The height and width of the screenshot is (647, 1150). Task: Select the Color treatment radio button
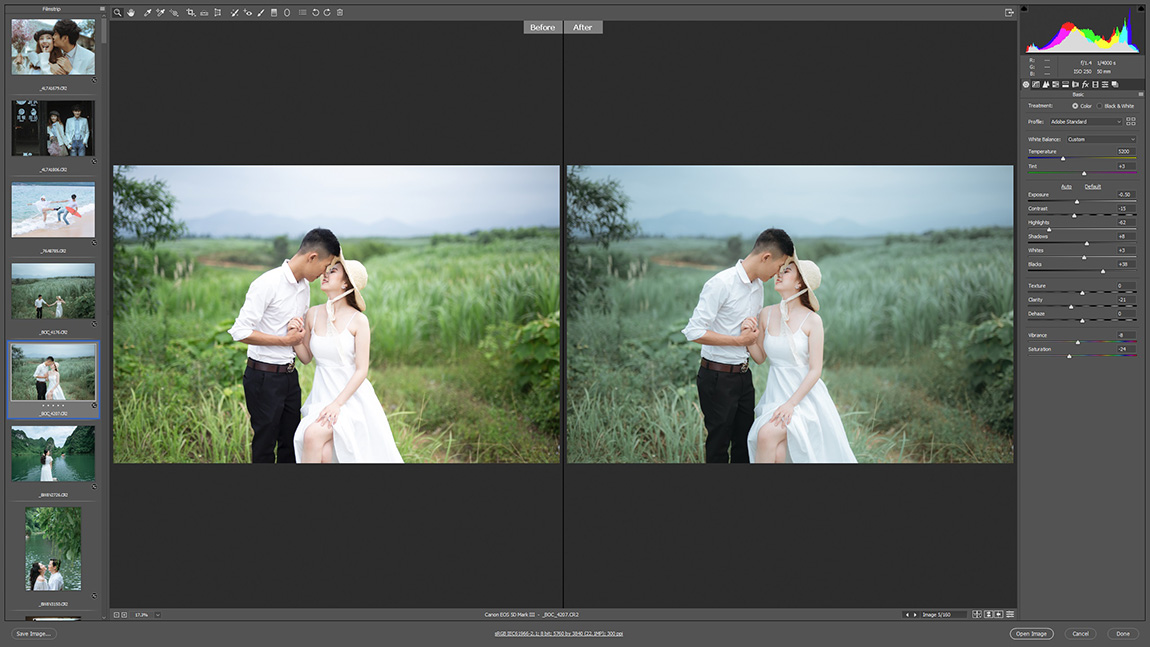pyautogui.click(x=1075, y=105)
